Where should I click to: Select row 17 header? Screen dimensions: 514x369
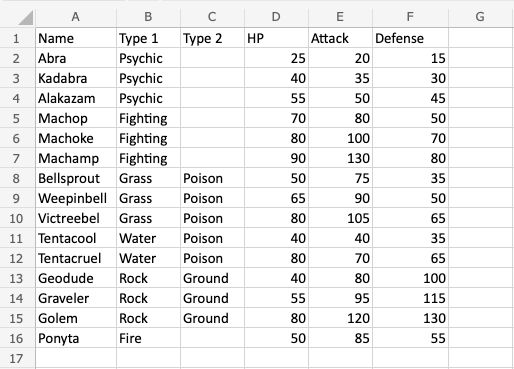[x=17, y=358]
